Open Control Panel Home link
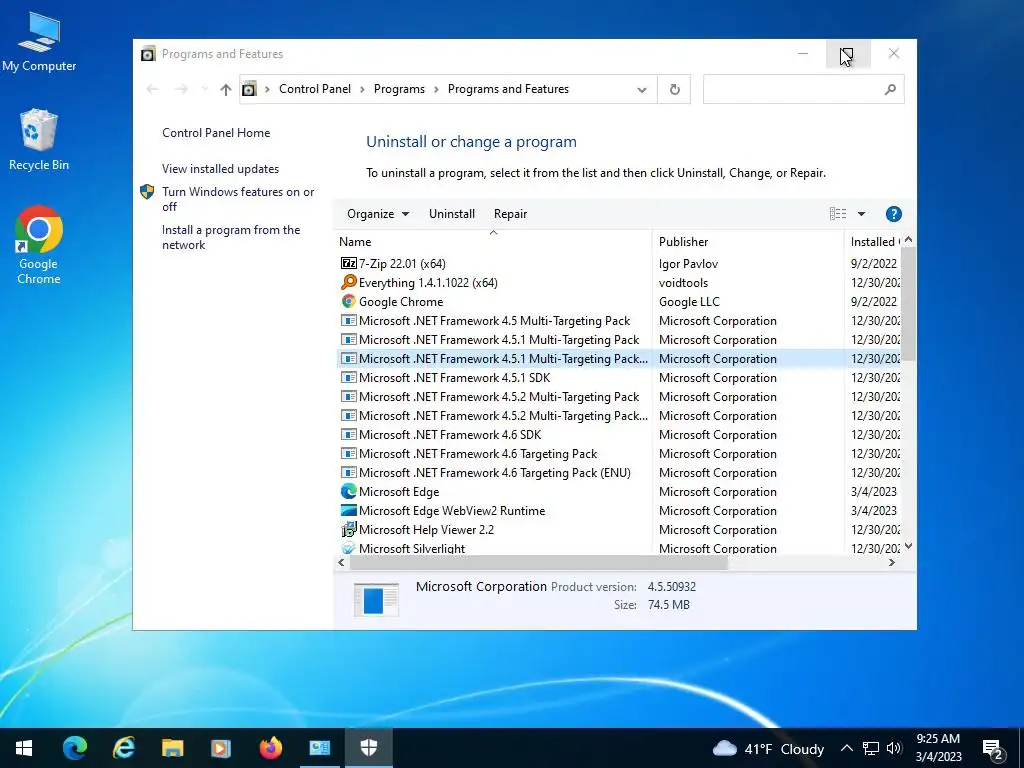 tap(216, 133)
